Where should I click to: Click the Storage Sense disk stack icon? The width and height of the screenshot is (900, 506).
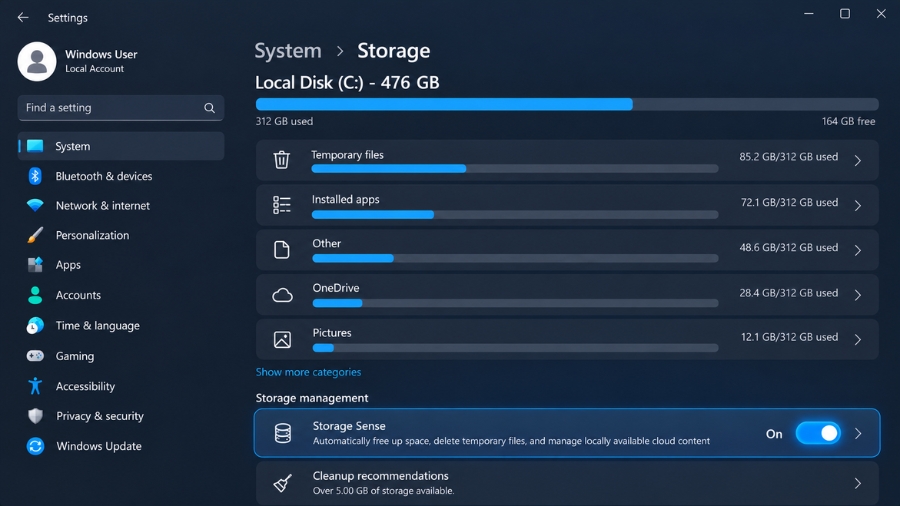(x=283, y=433)
